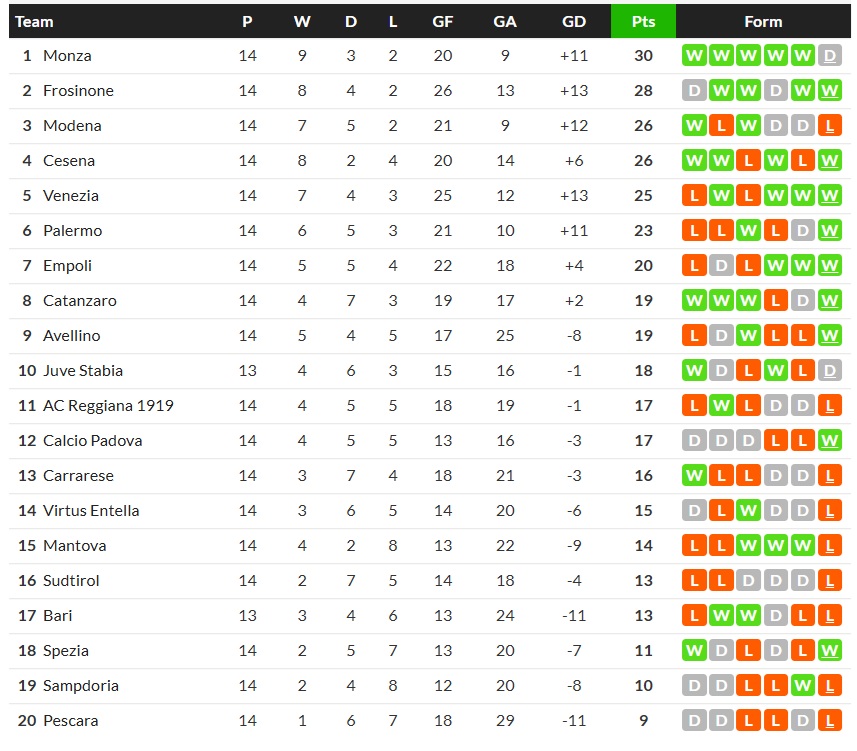The width and height of the screenshot is (857, 751).
Task: Click the Form column header
Action: (x=763, y=22)
